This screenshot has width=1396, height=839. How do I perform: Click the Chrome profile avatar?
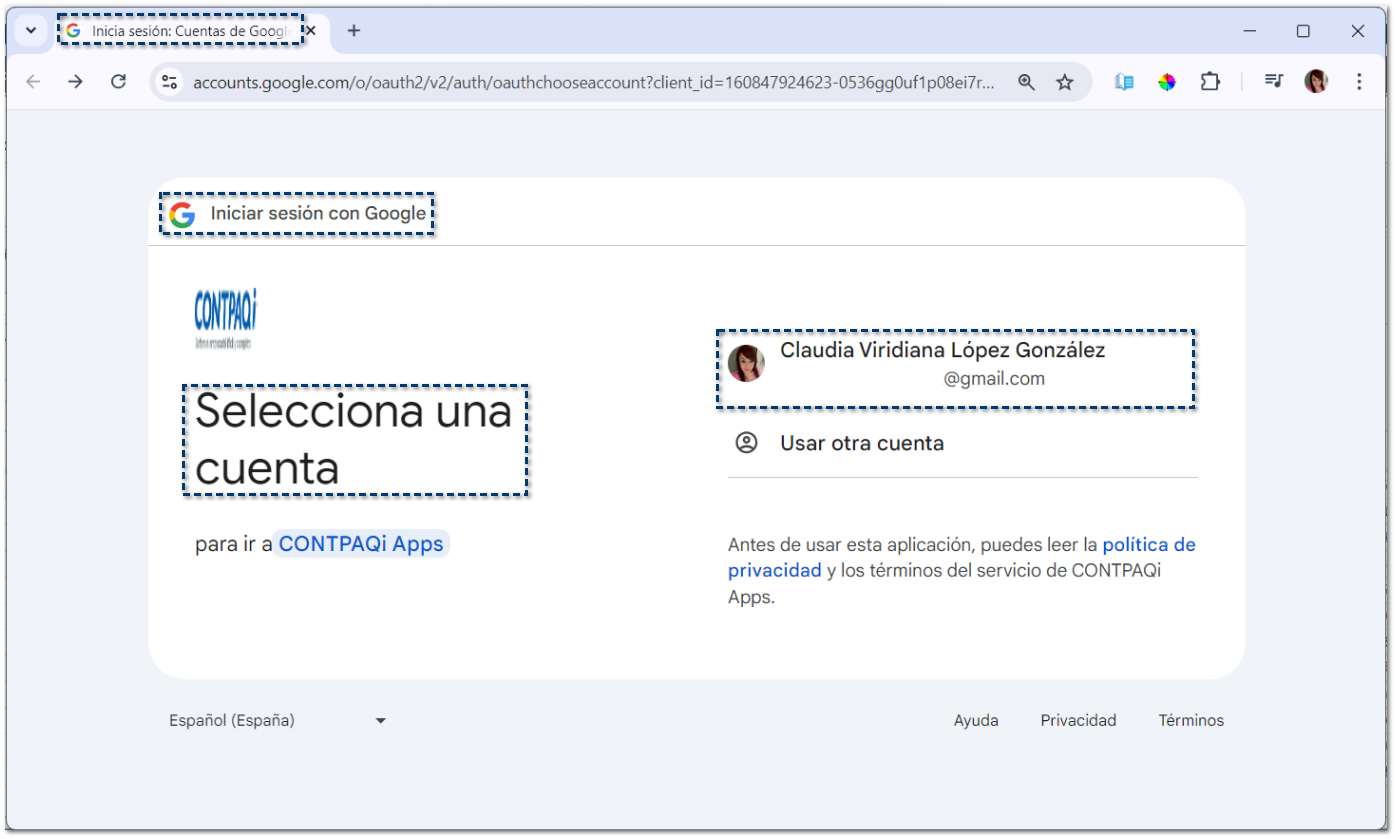(x=1316, y=82)
